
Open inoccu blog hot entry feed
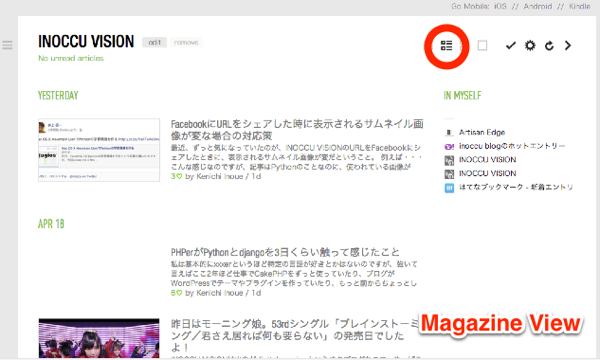point(512,146)
